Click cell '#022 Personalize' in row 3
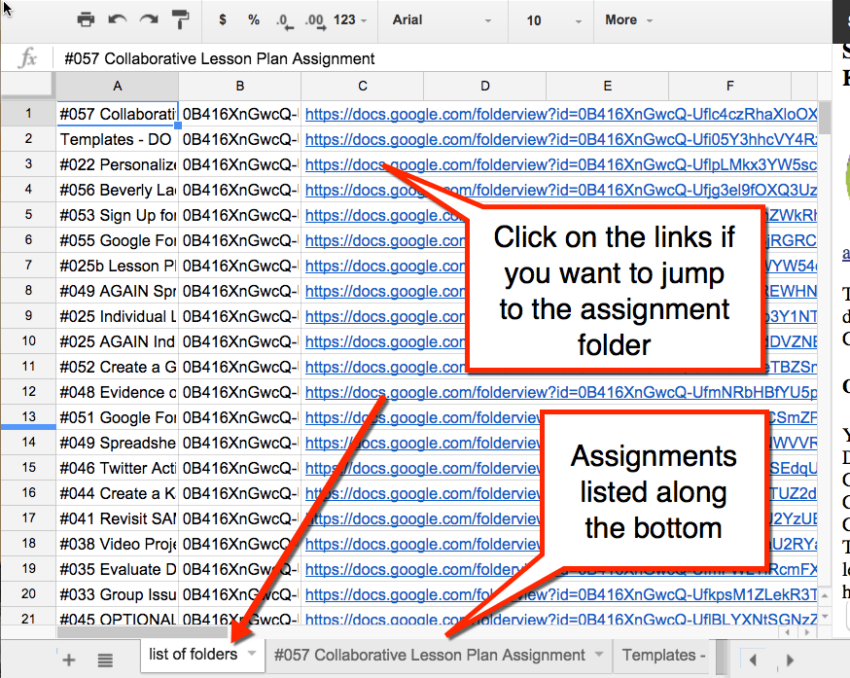Viewport: 850px width, 678px height. coord(117,165)
